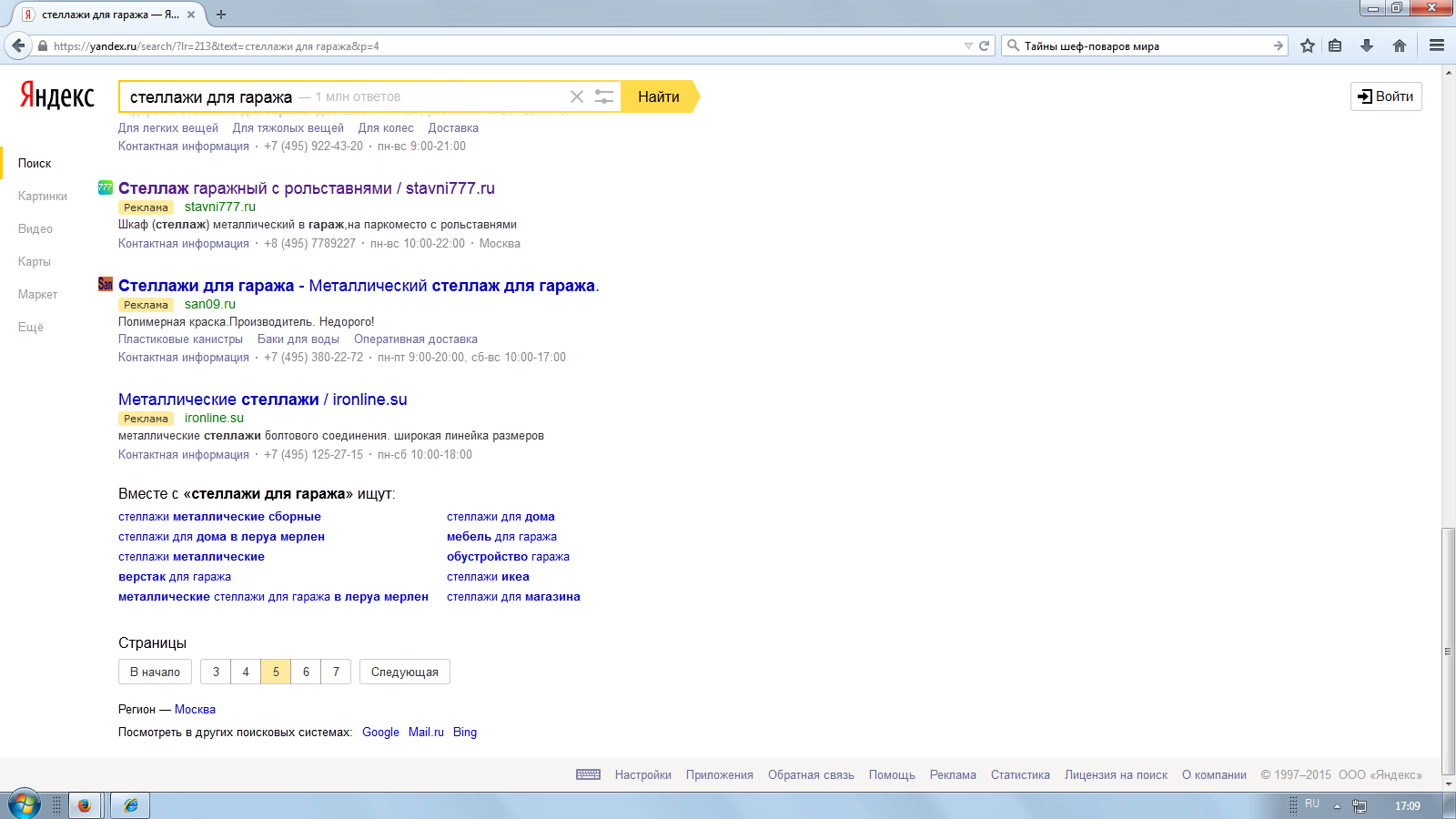
Task: Expand Ещё in sidebar
Action: tap(31, 327)
